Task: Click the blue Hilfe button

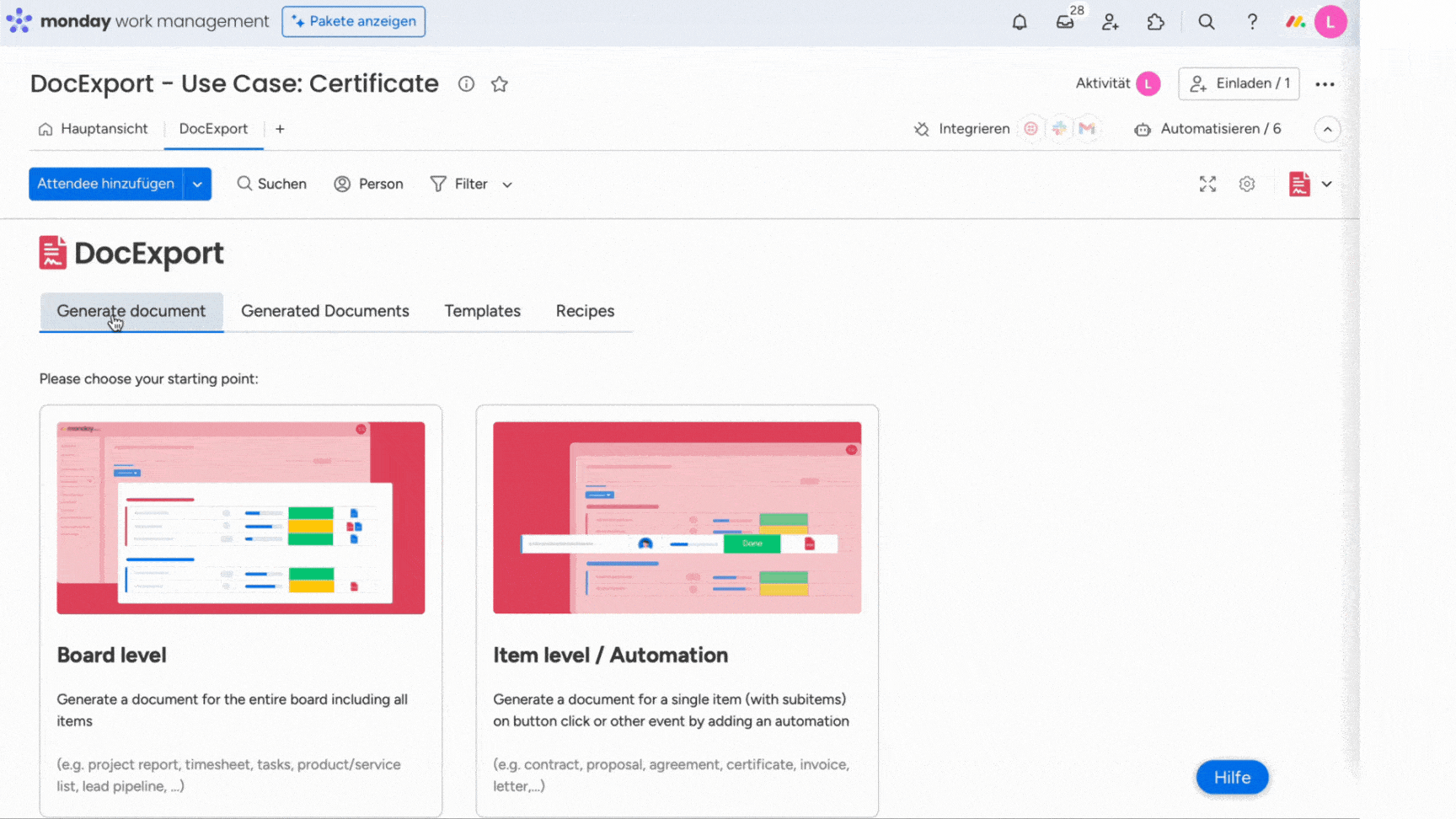Action: coord(1232,778)
